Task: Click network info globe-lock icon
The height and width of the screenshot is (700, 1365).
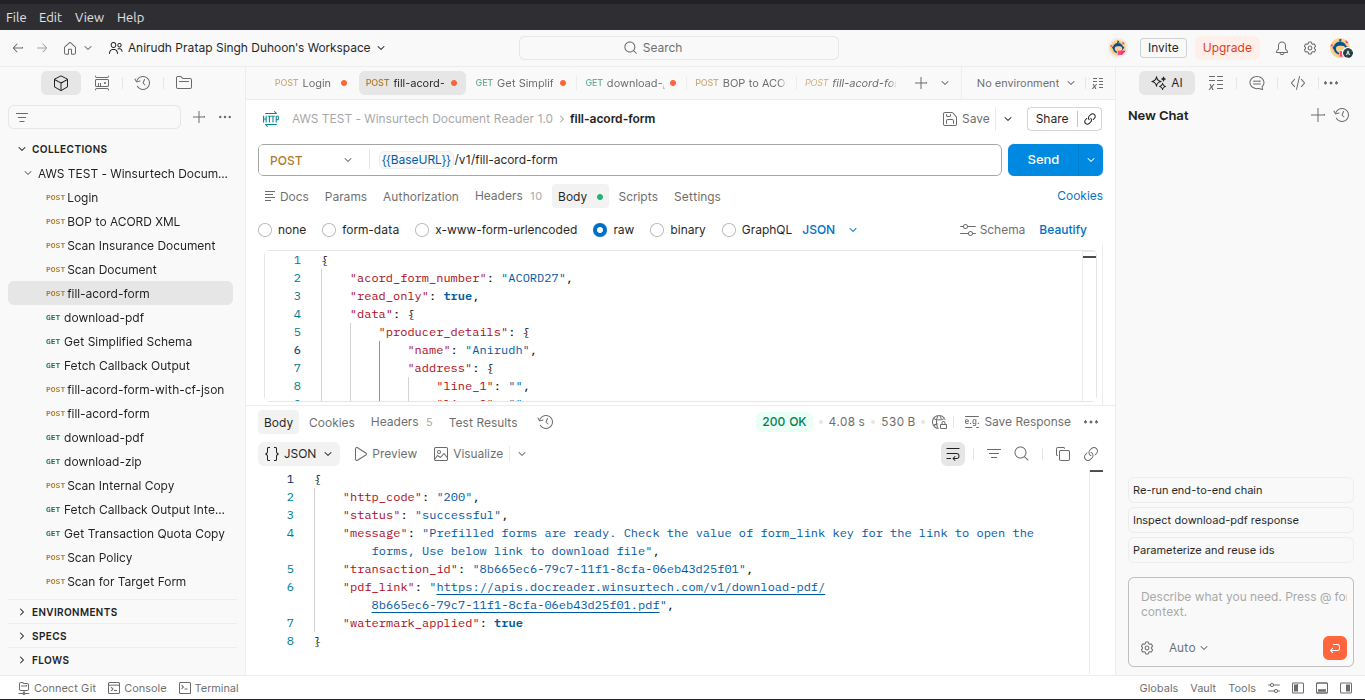Action: pyautogui.click(x=939, y=422)
